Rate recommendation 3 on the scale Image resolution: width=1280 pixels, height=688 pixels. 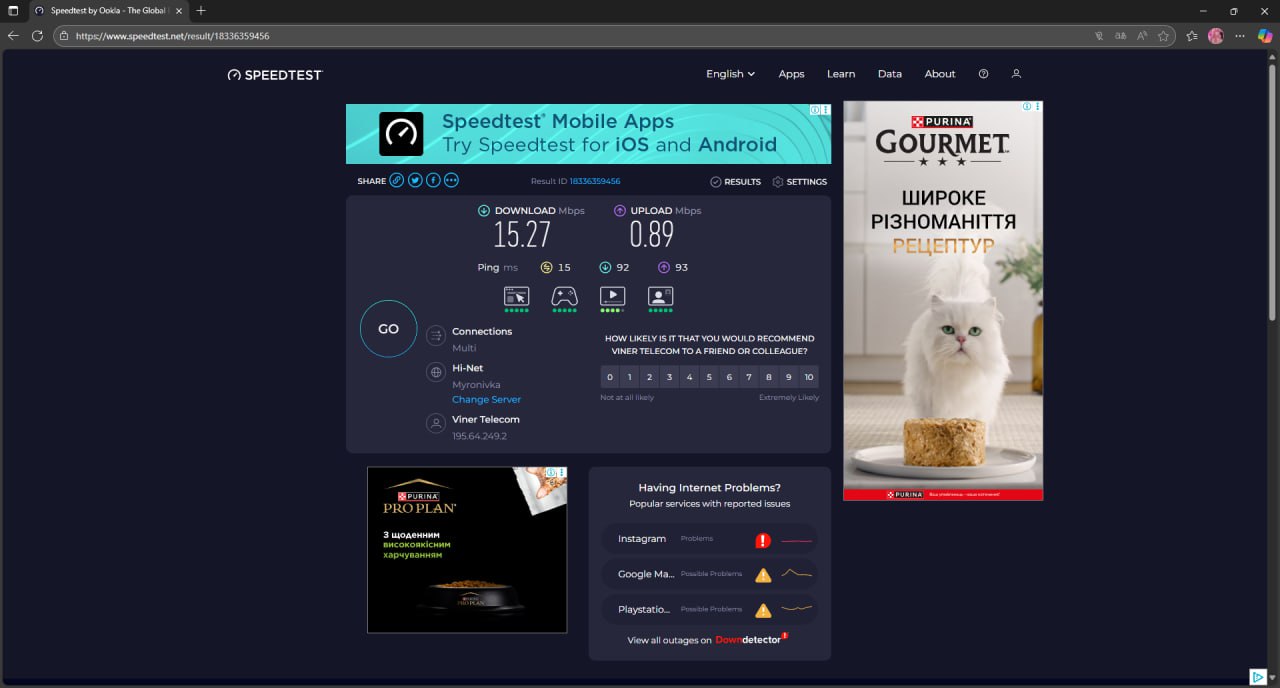[670, 377]
